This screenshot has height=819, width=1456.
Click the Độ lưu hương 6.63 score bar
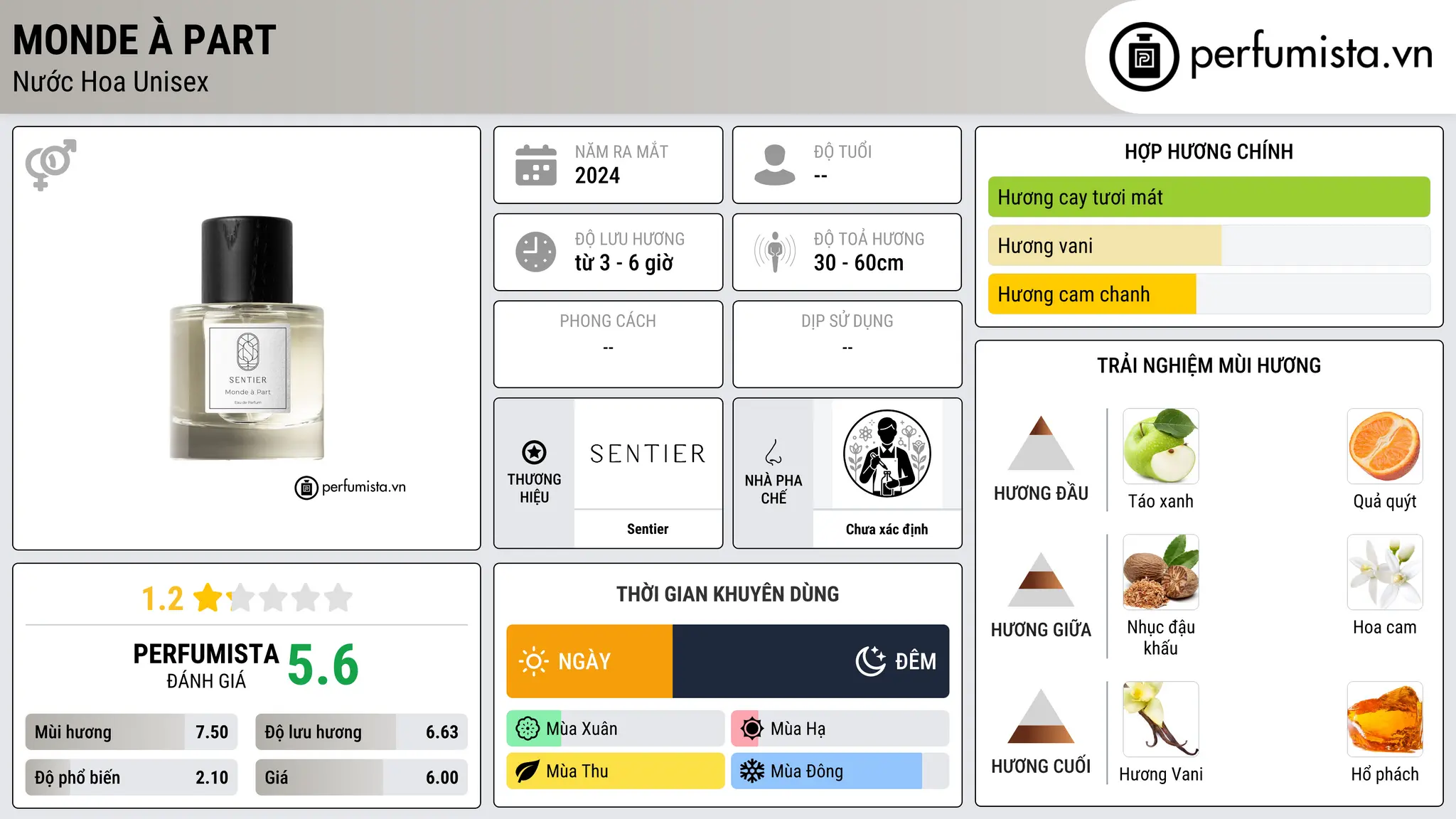click(x=361, y=732)
